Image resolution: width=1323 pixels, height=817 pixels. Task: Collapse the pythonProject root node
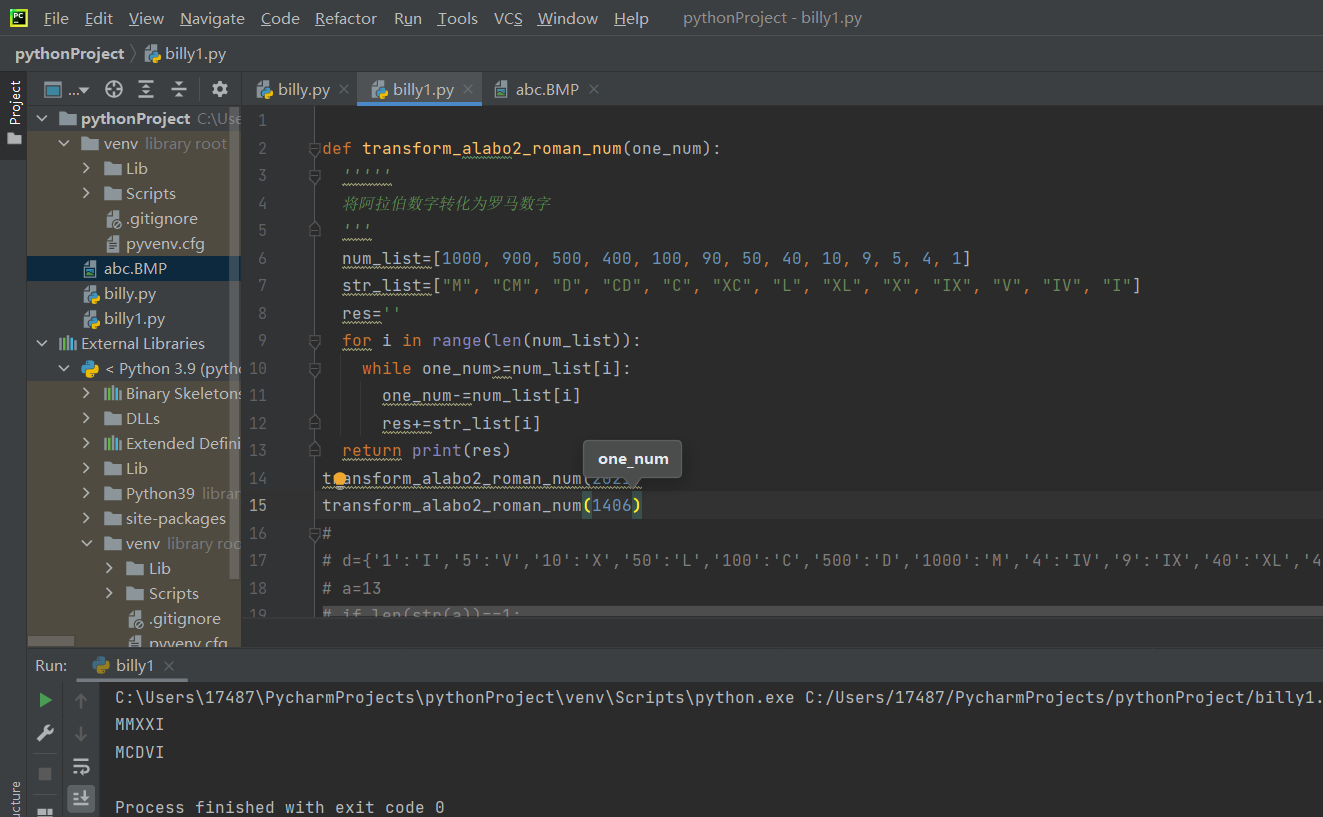coord(42,118)
